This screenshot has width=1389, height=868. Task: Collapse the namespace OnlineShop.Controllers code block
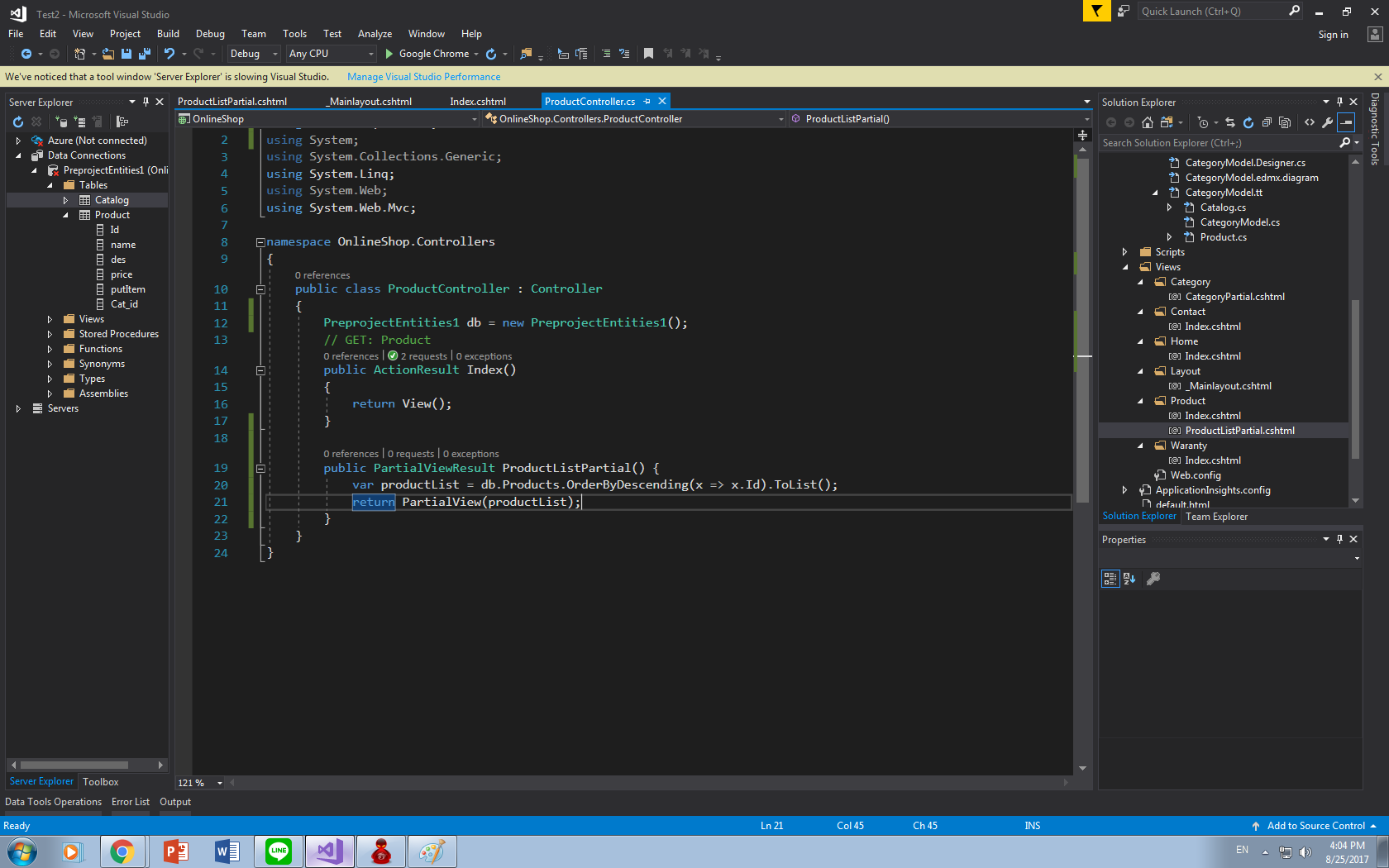pyautogui.click(x=260, y=242)
